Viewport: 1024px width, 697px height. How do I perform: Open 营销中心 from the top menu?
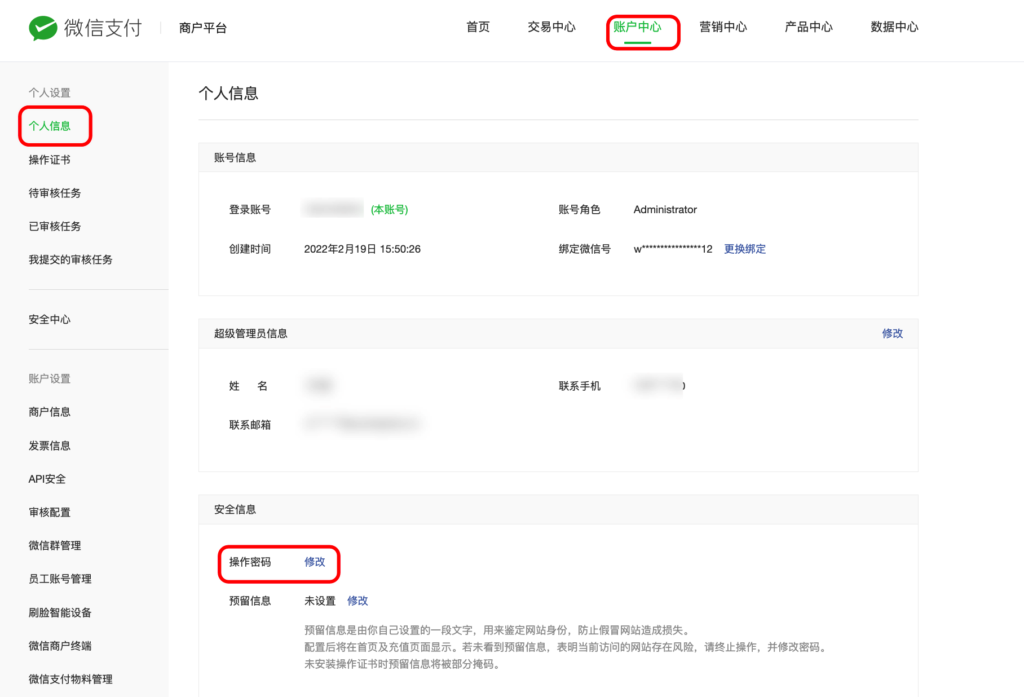724,28
